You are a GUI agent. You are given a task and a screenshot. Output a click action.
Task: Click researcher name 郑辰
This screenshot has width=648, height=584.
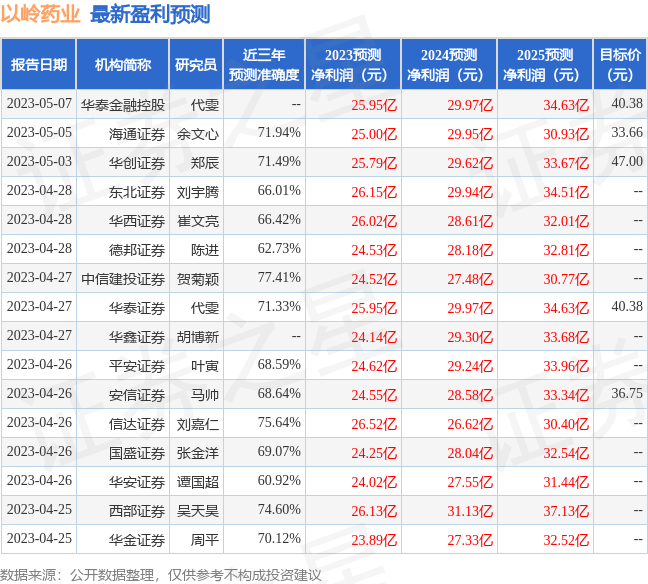(205, 163)
